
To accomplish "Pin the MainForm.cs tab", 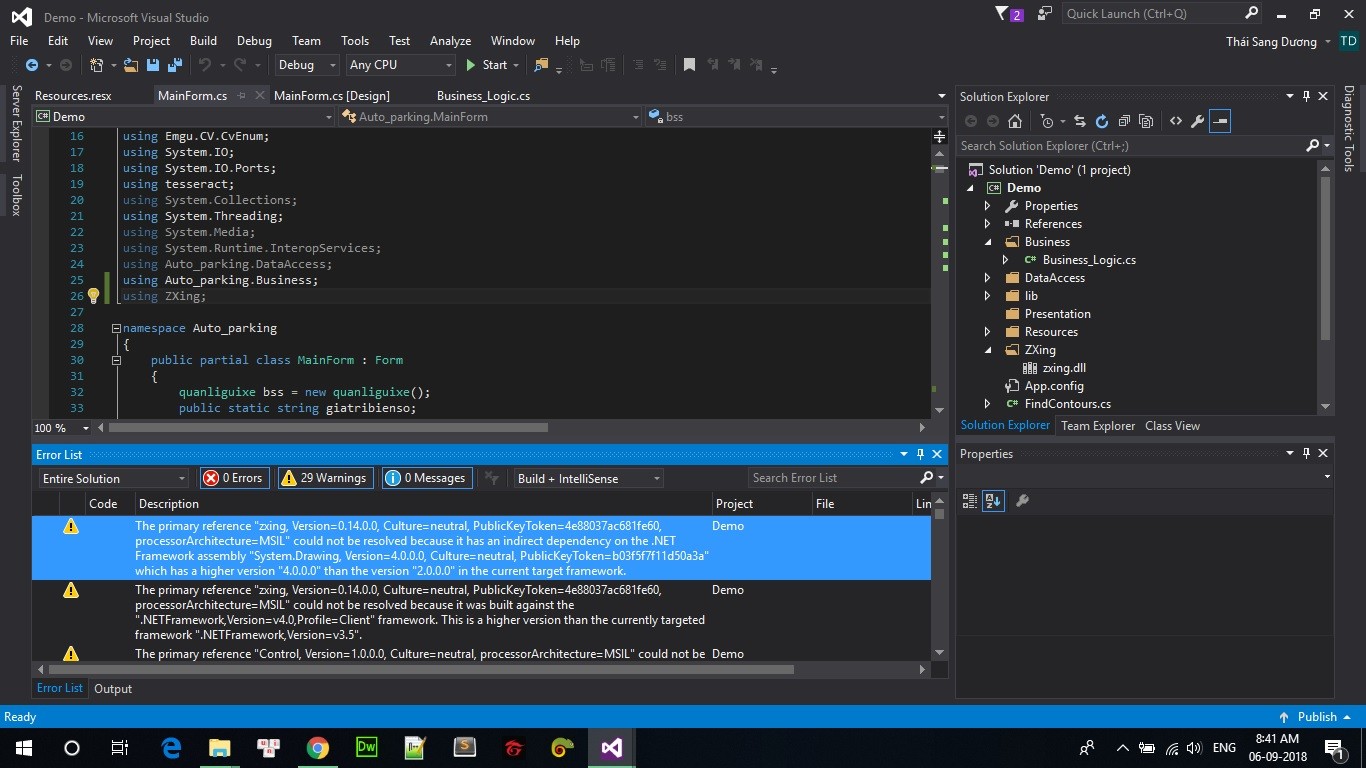I will click(x=243, y=96).
